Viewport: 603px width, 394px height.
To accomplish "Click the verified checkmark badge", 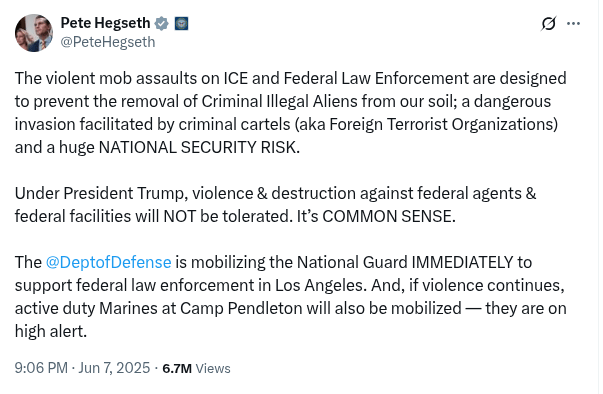I will 162,23.
